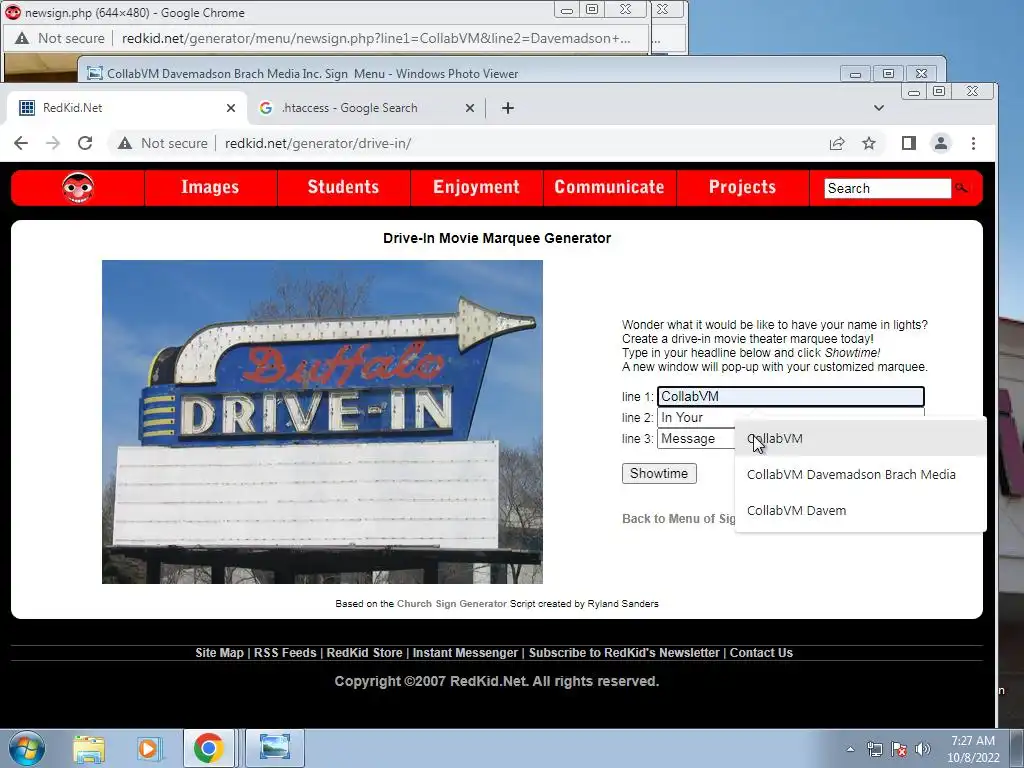
Task: Switch to Photo Viewer taskbar icon
Action: pyautogui.click(x=275, y=748)
